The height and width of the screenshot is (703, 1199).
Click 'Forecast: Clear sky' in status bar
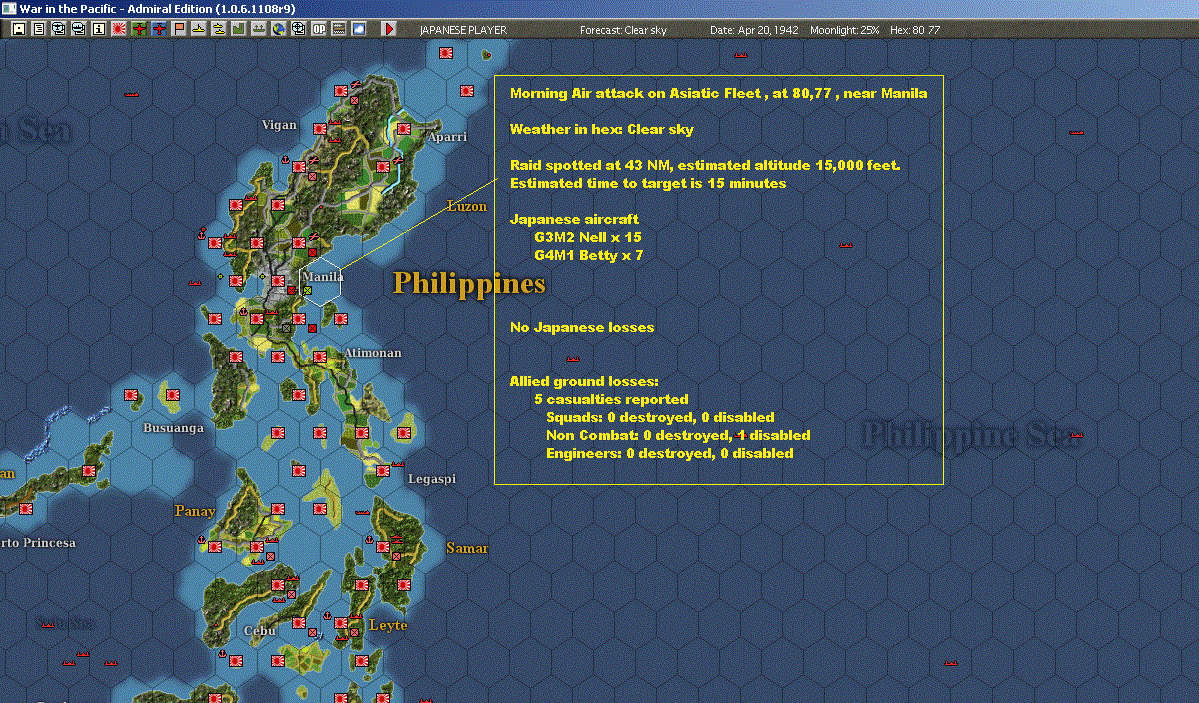click(x=623, y=30)
